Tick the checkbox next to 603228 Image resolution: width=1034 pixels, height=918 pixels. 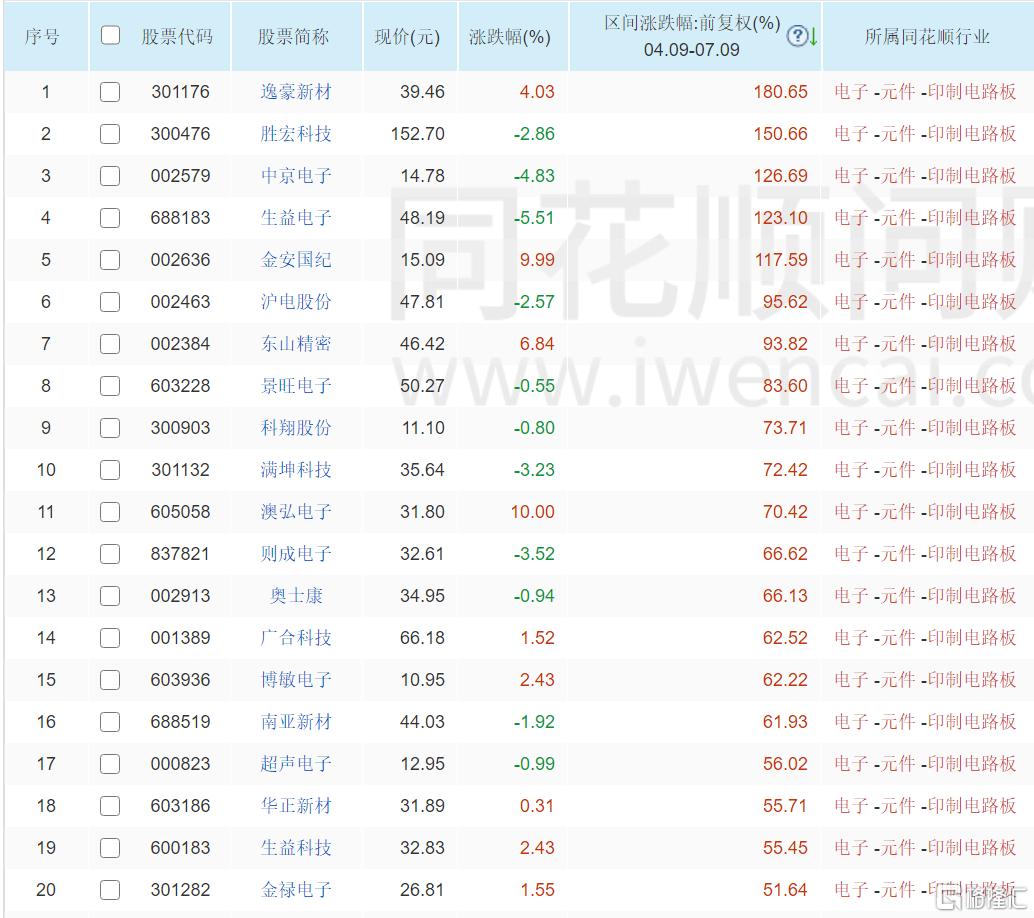[x=110, y=386]
